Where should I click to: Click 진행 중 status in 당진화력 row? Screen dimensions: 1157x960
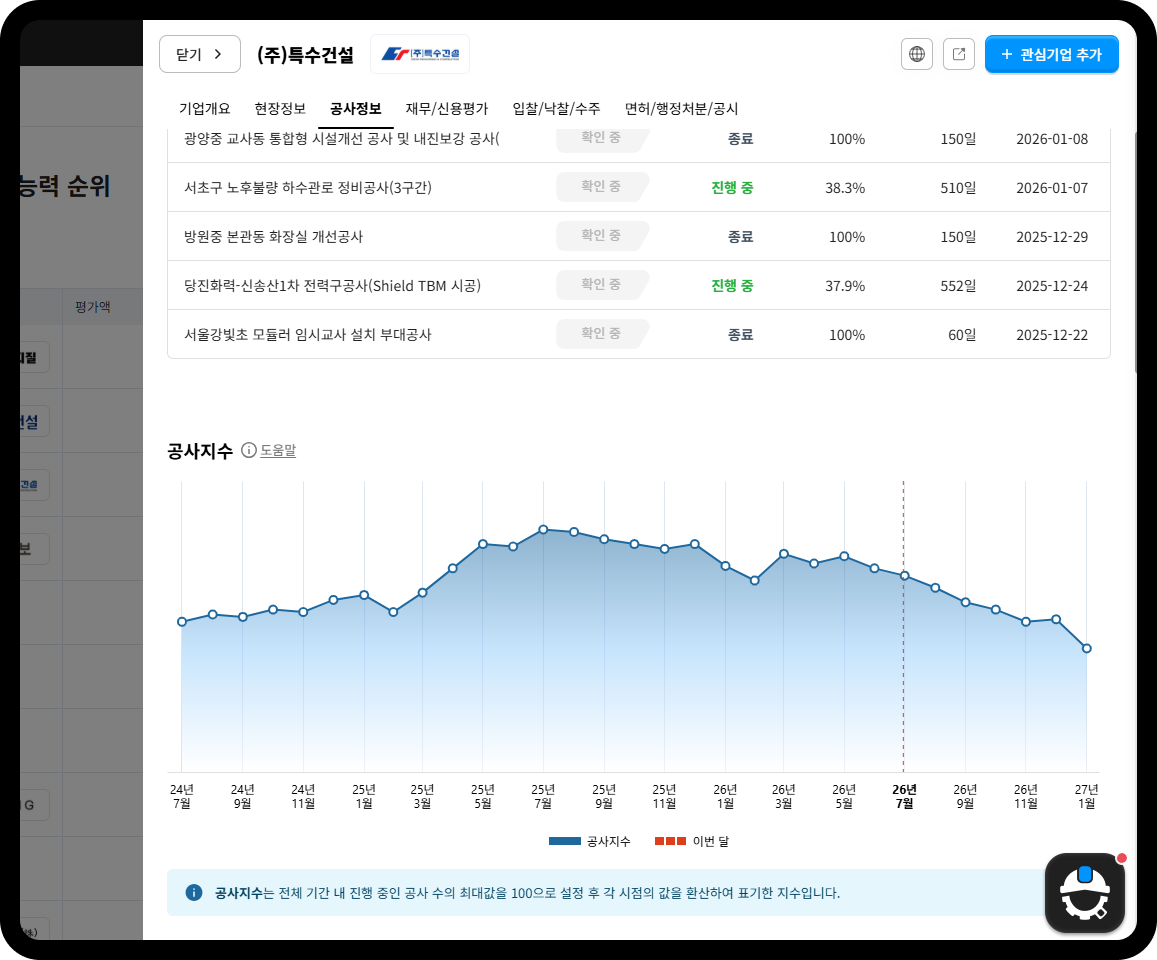tap(732, 286)
